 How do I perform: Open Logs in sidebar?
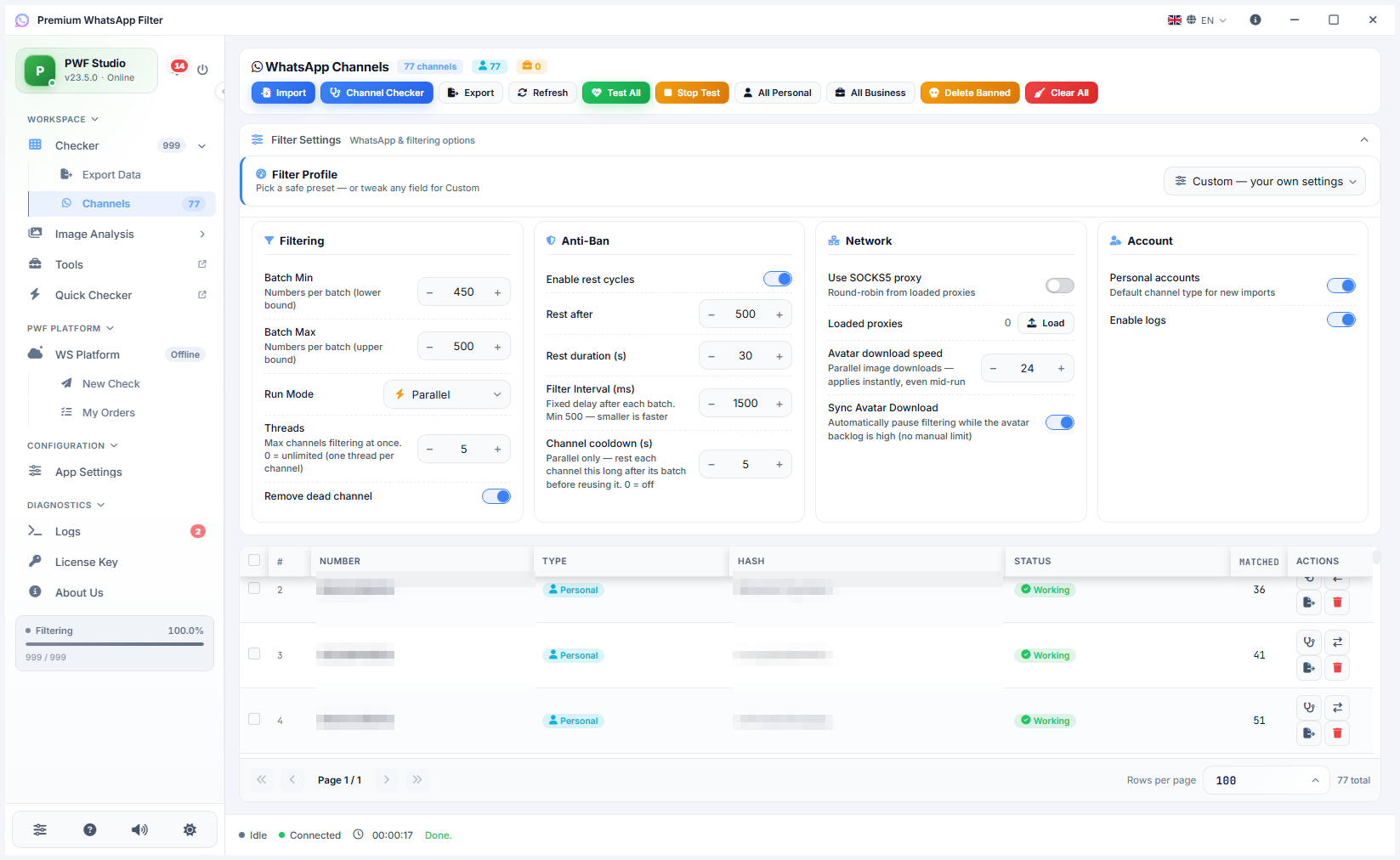tap(117, 531)
